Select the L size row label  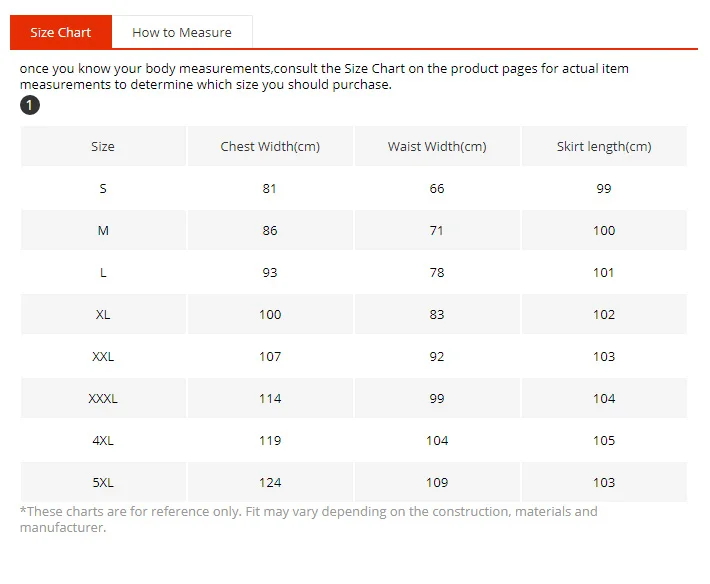(x=103, y=273)
